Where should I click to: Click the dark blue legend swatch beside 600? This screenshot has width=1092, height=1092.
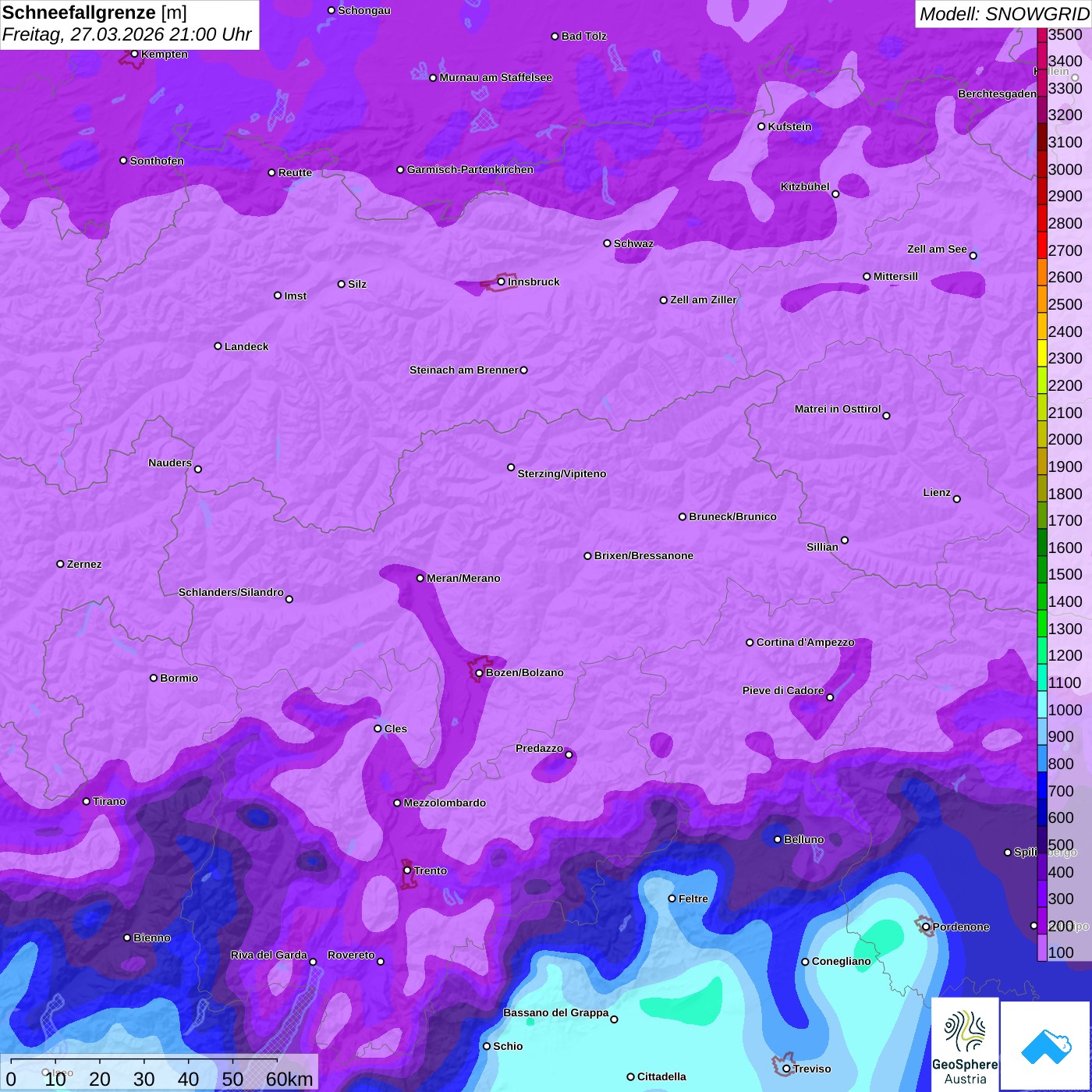1042,813
